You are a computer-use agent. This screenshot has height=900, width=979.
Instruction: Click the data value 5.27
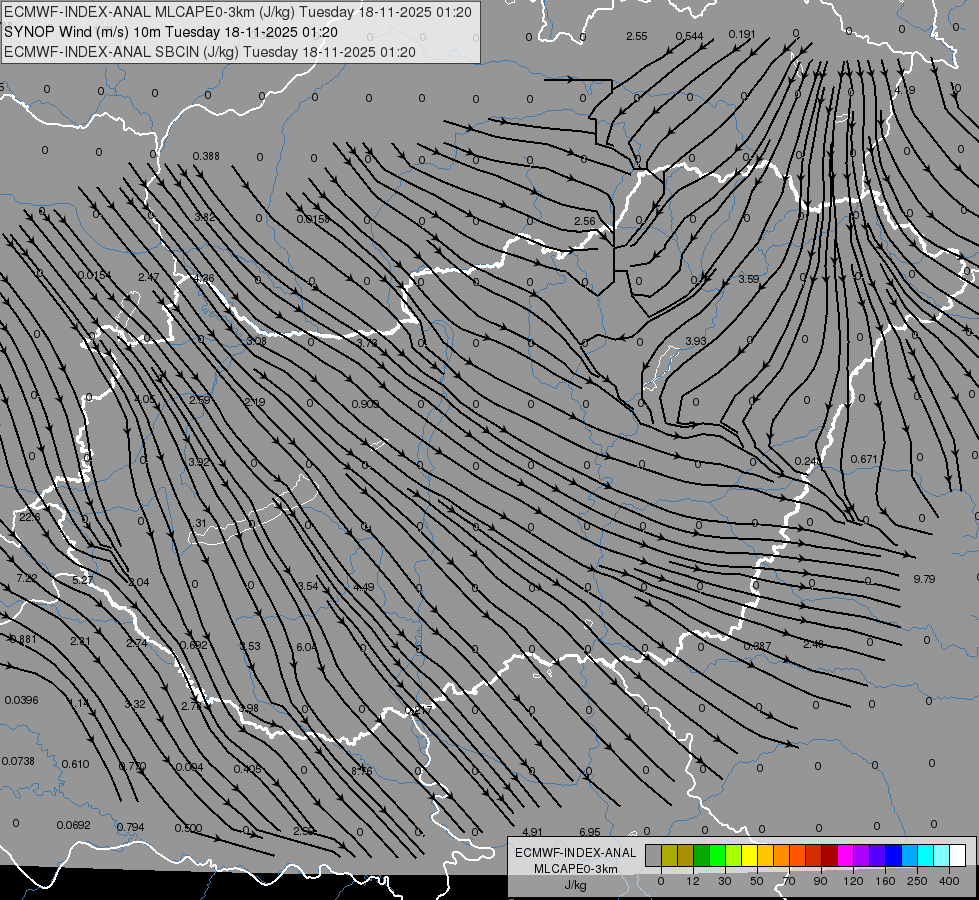(82, 580)
